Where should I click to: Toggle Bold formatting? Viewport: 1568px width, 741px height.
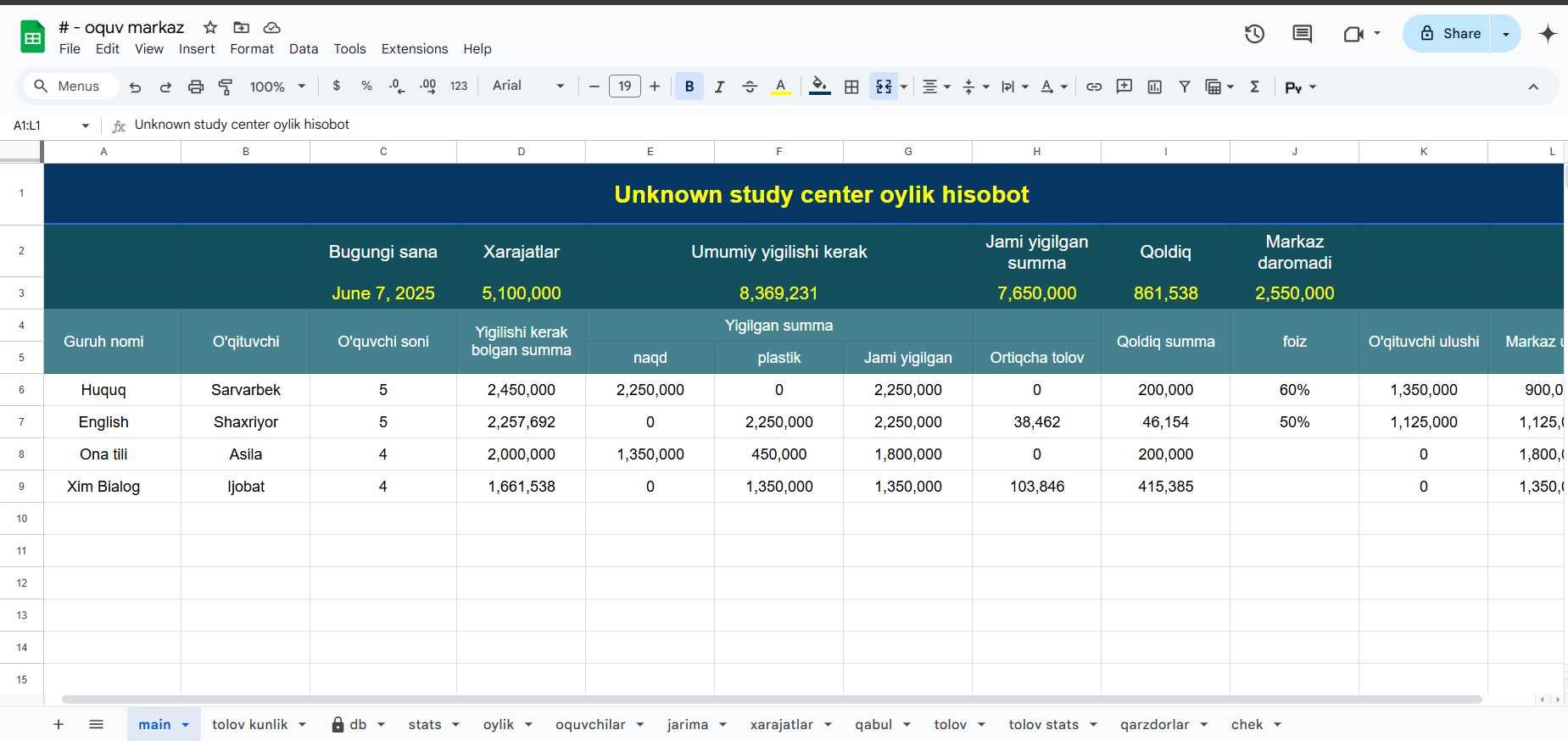tap(689, 86)
